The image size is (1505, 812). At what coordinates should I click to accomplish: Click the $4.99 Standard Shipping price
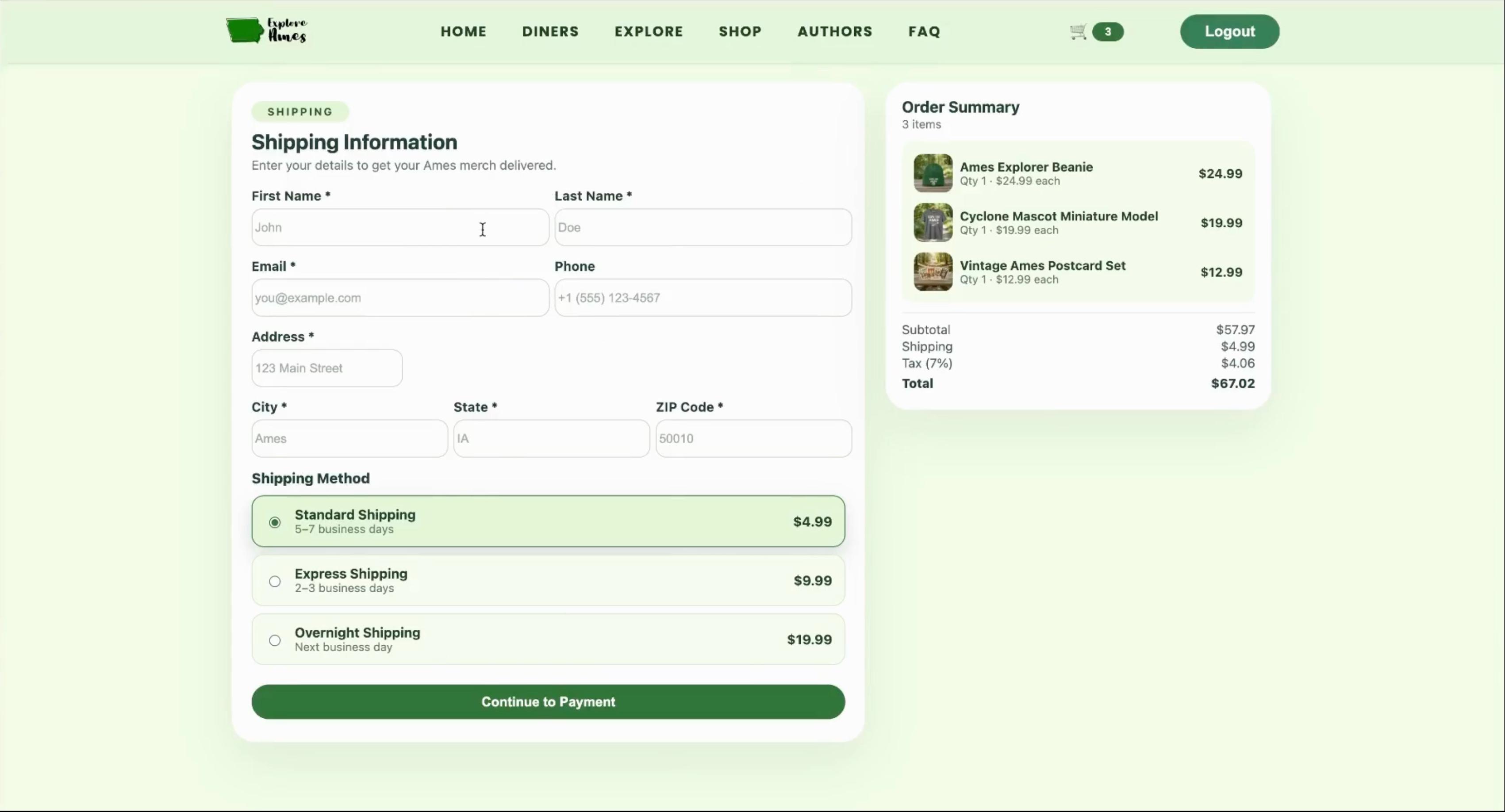(x=812, y=522)
